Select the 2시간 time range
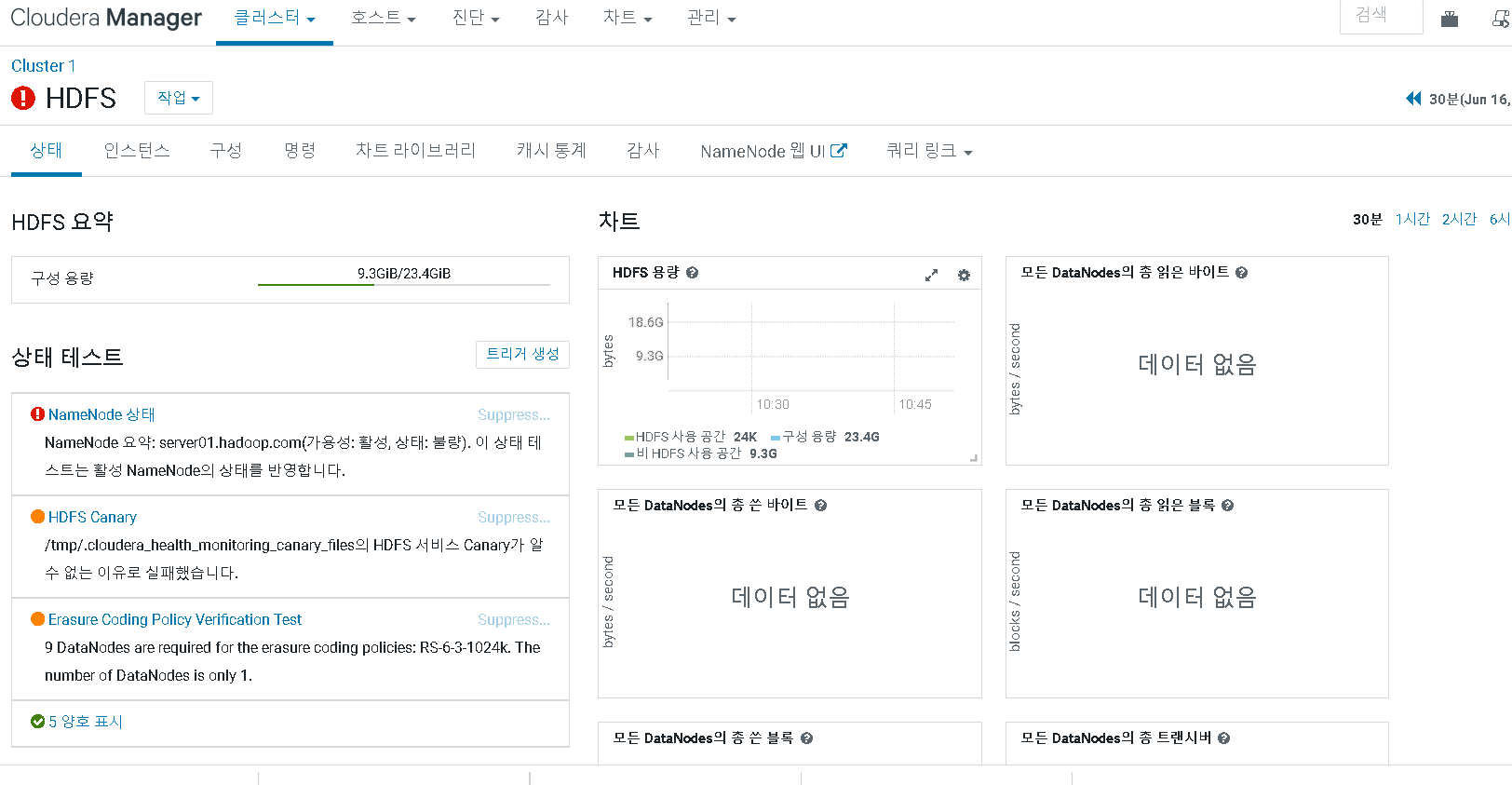The width and height of the screenshot is (1512, 785). click(x=1460, y=219)
